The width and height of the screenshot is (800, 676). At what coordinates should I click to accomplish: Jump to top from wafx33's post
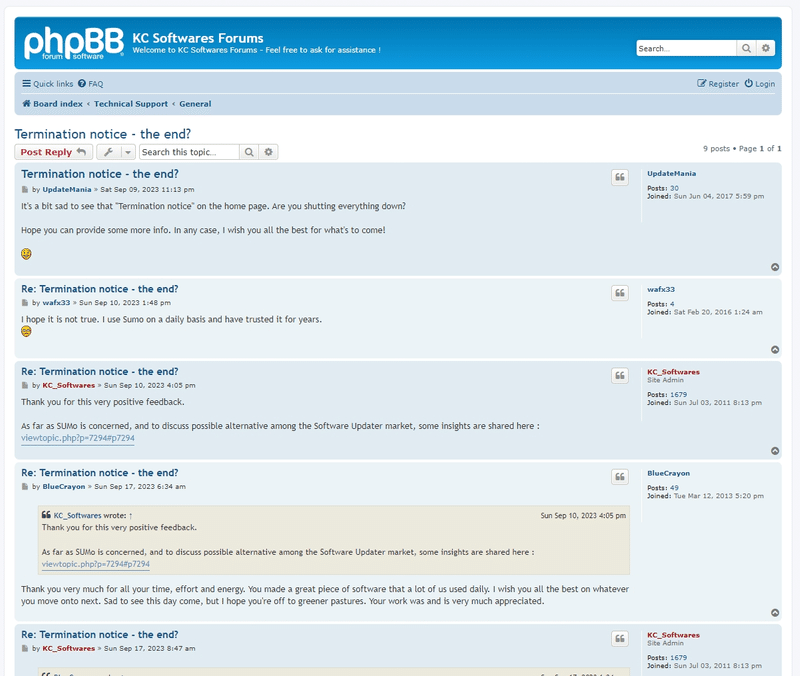tap(774, 349)
